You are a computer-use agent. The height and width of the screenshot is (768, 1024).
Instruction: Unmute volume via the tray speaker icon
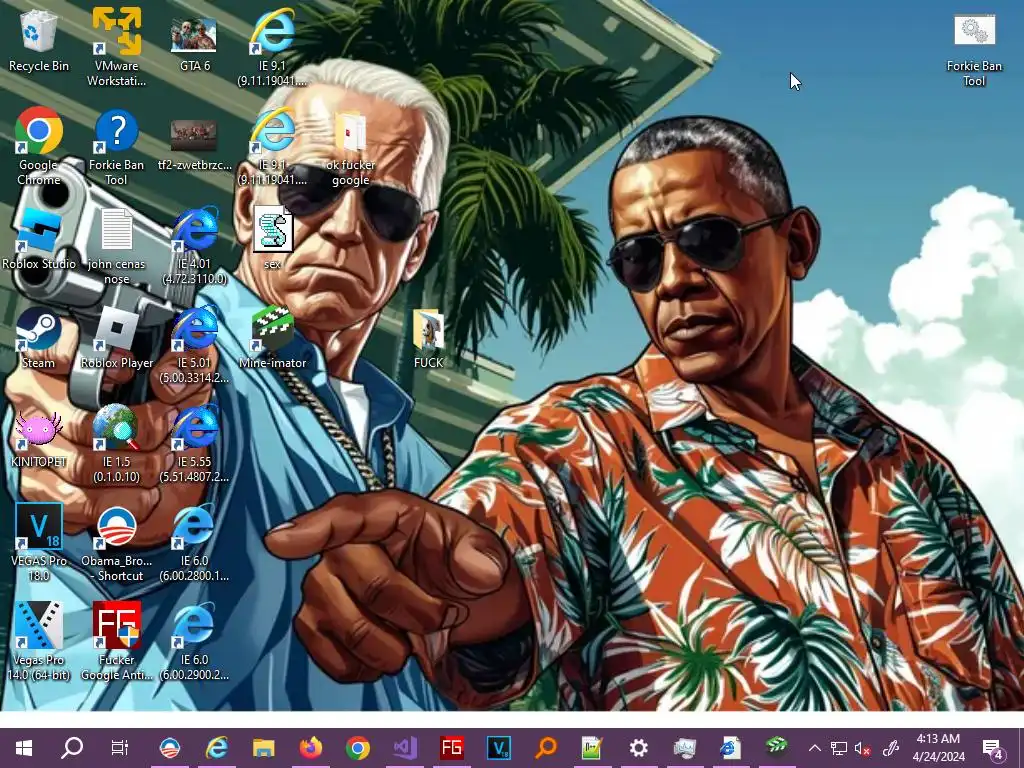pos(863,748)
